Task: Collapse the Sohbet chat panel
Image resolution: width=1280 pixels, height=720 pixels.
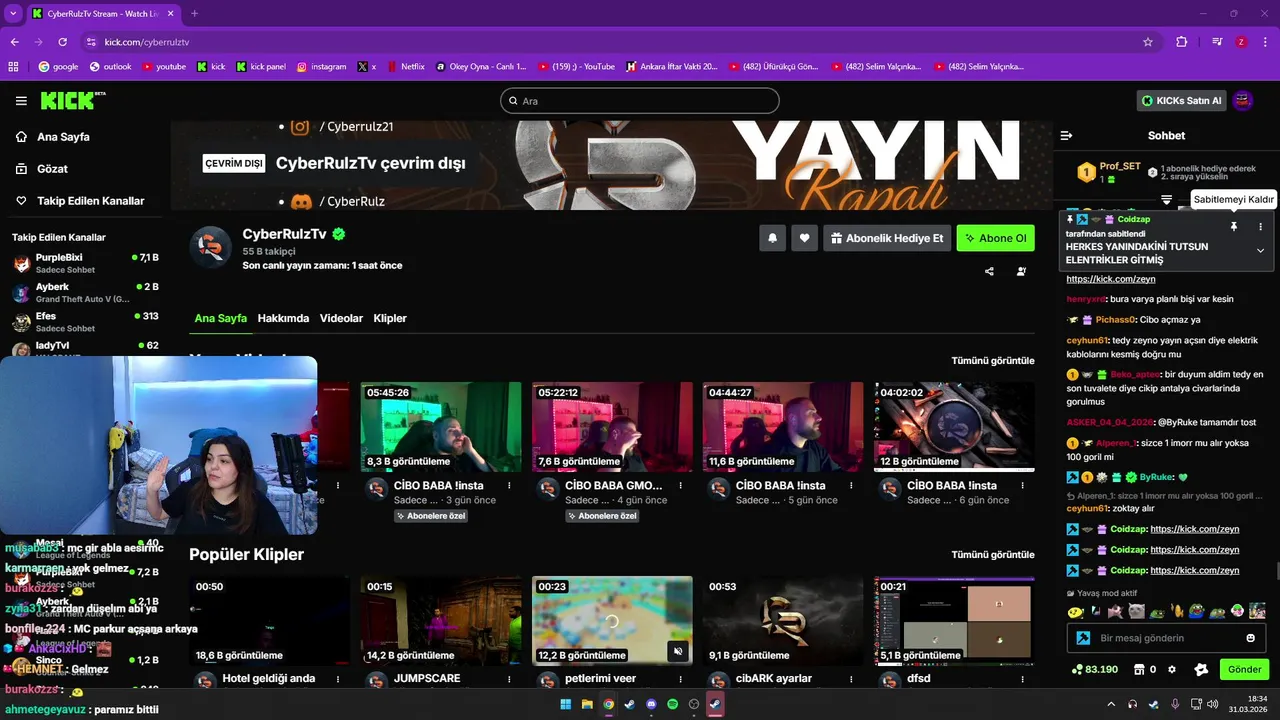Action: [1066, 135]
